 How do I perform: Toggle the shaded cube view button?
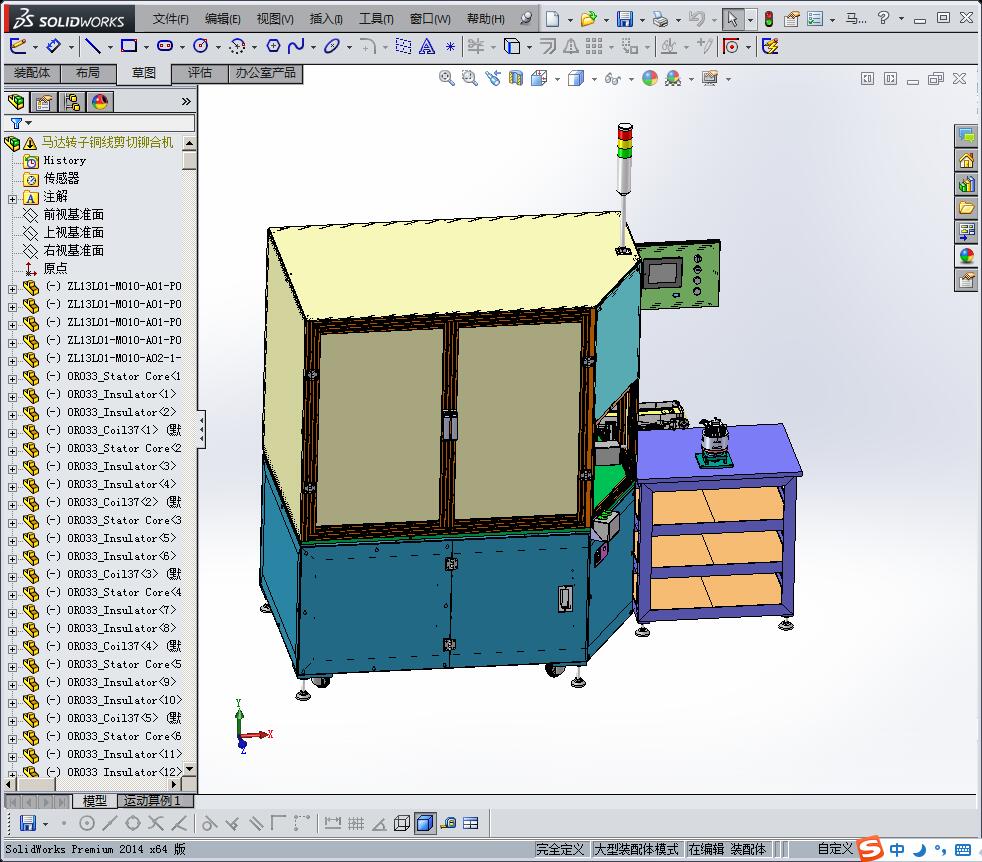click(425, 823)
